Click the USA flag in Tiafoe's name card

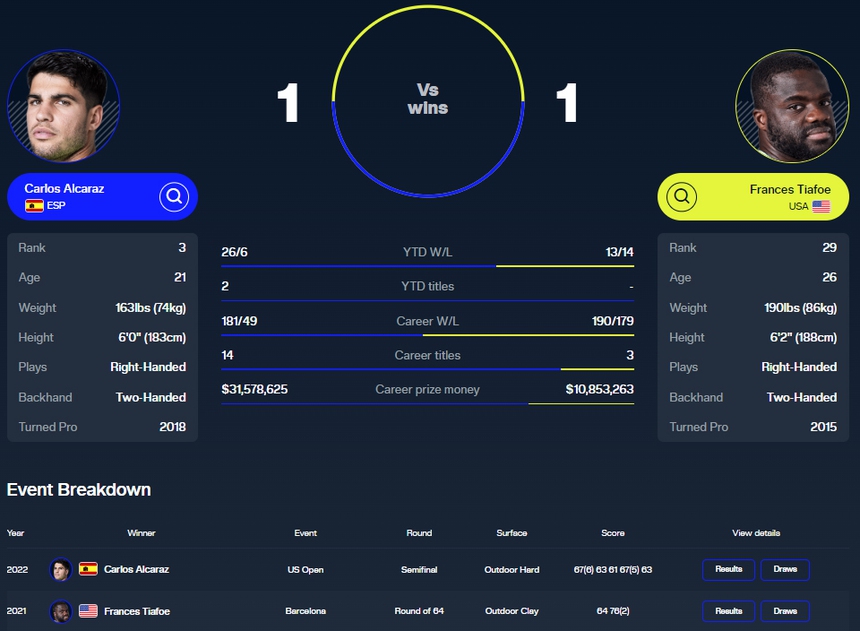821,206
